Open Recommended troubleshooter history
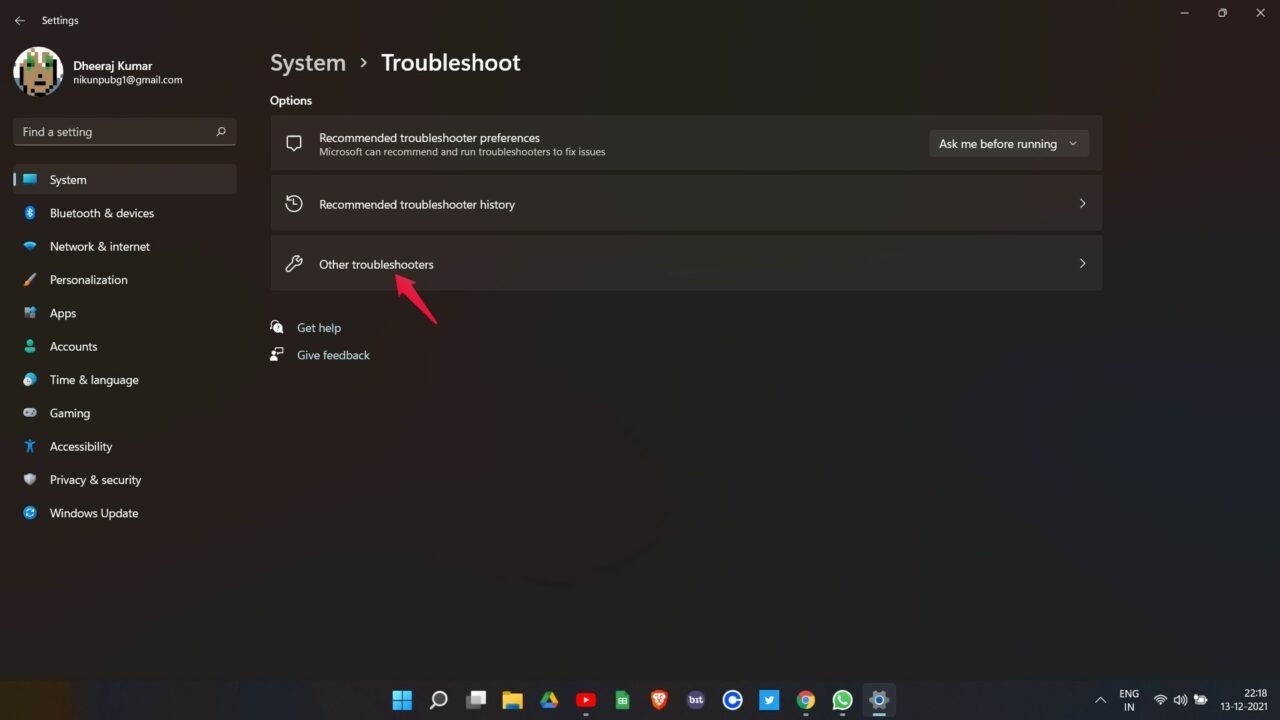This screenshot has height=720, width=1280. point(686,204)
